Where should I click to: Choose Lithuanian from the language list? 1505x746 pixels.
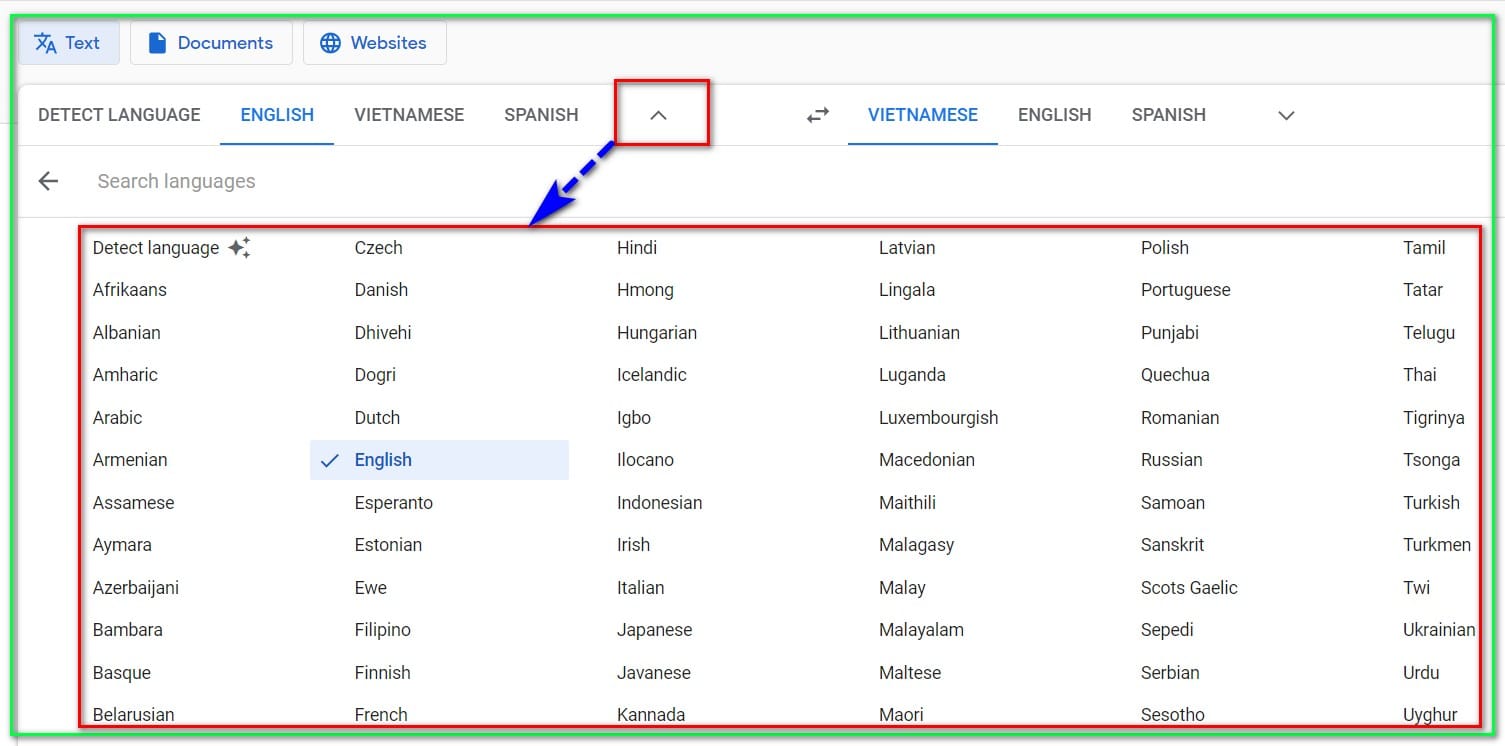[x=919, y=333]
